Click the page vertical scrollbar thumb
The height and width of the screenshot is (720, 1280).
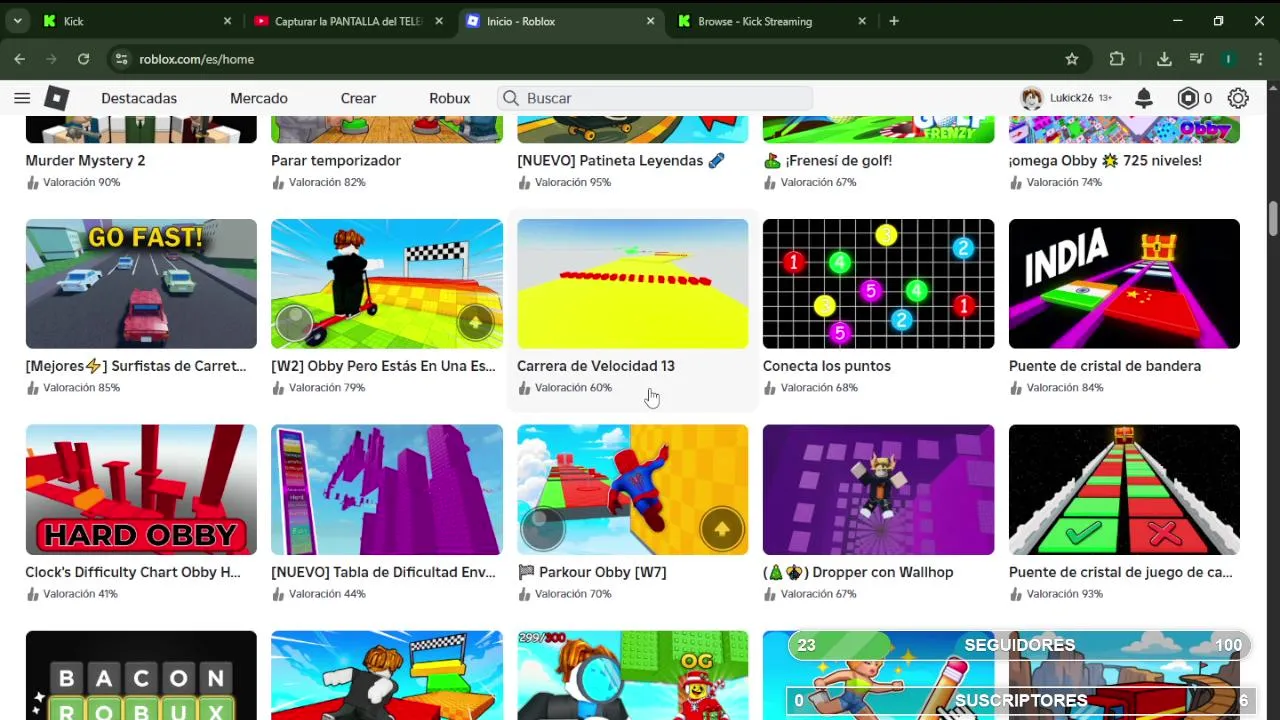[x=1273, y=218]
